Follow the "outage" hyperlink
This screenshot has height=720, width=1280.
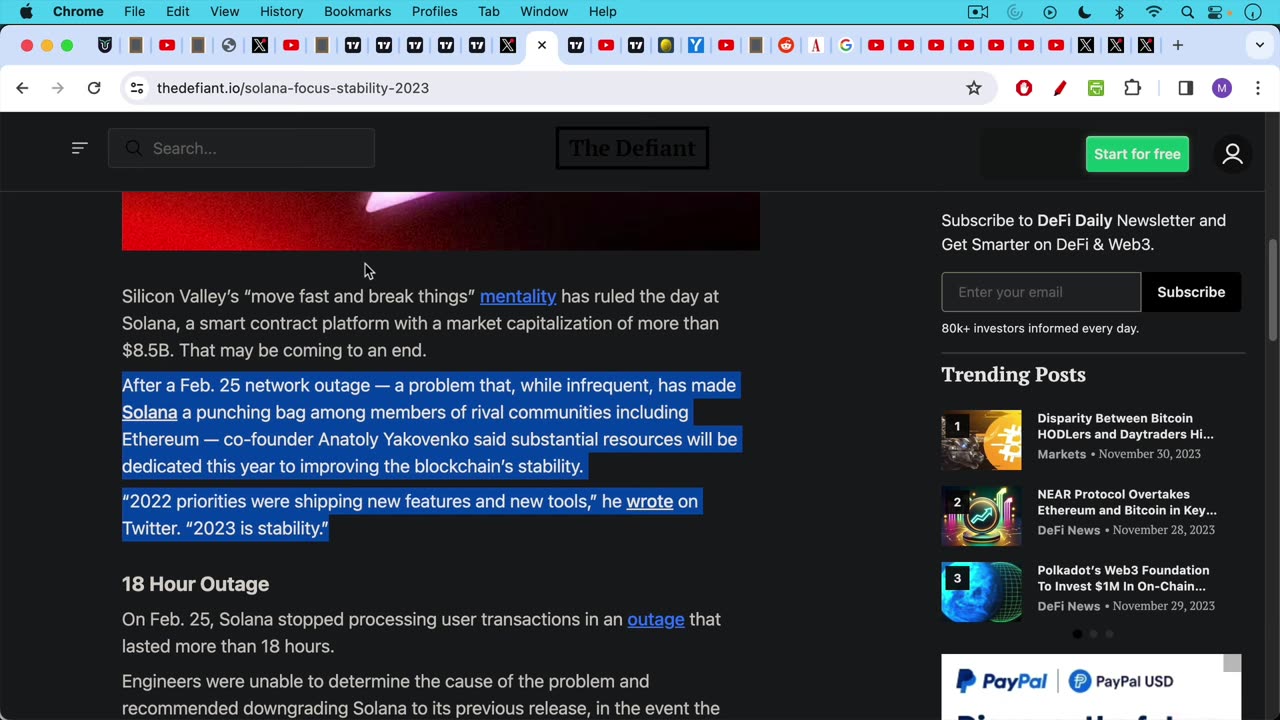[656, 619]
